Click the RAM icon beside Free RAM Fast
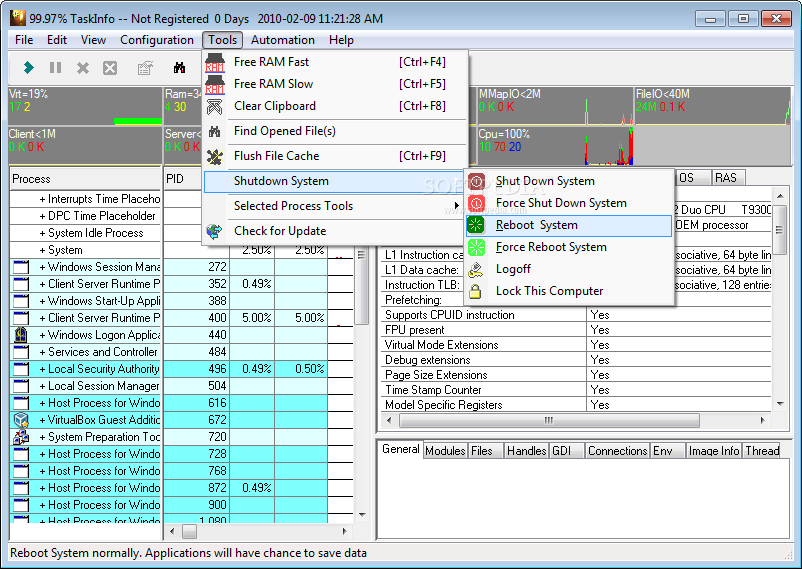 coord(215,62)
